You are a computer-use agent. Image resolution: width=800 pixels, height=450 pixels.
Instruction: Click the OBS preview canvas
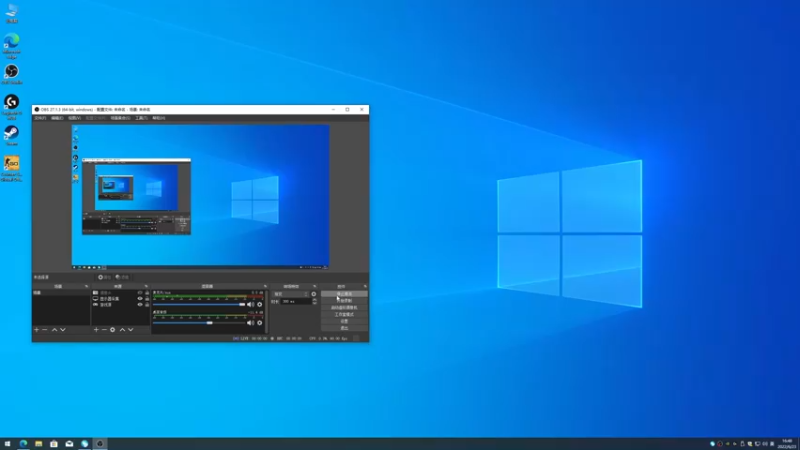coord(200,196)
